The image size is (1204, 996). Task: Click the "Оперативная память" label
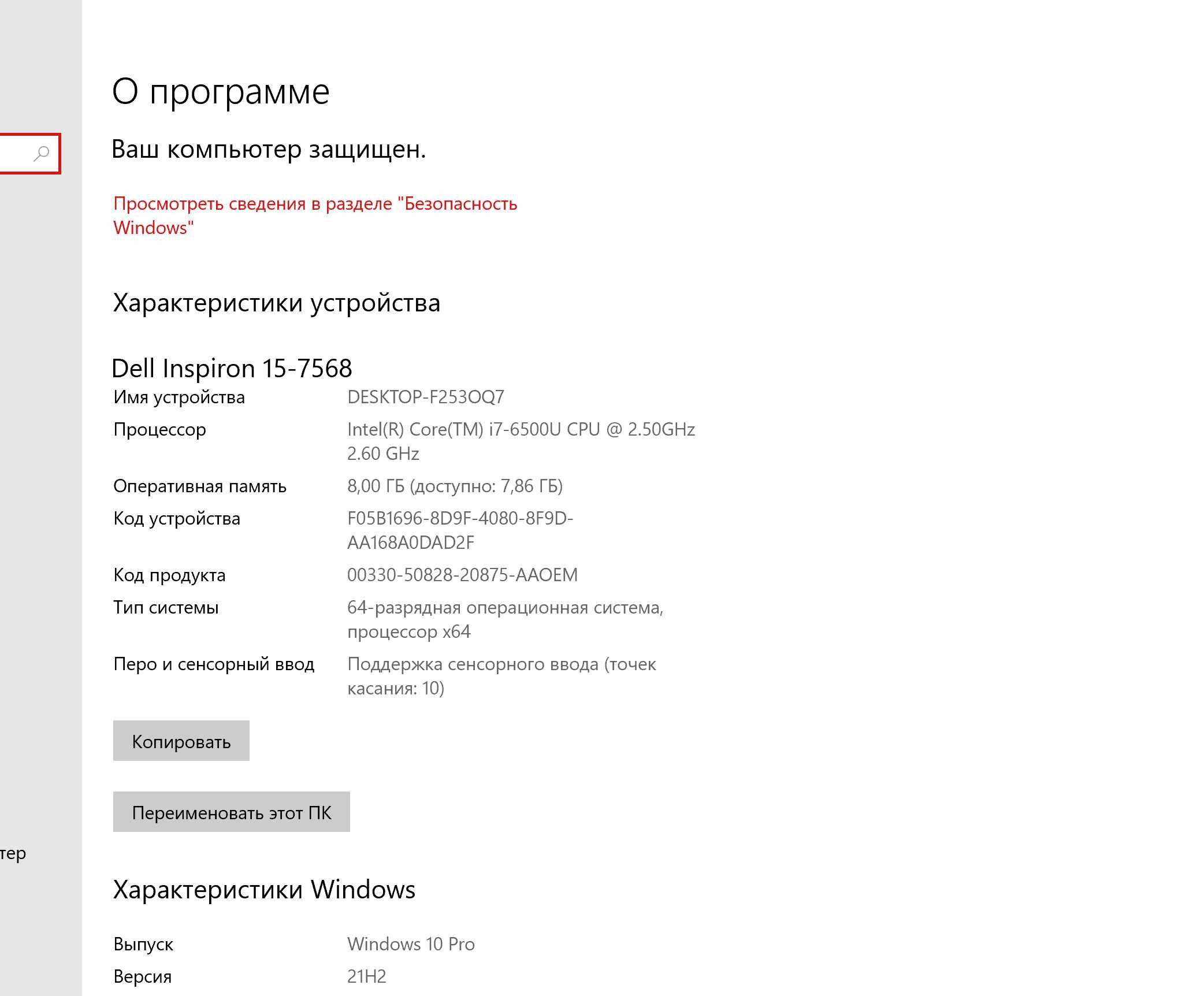200,486
